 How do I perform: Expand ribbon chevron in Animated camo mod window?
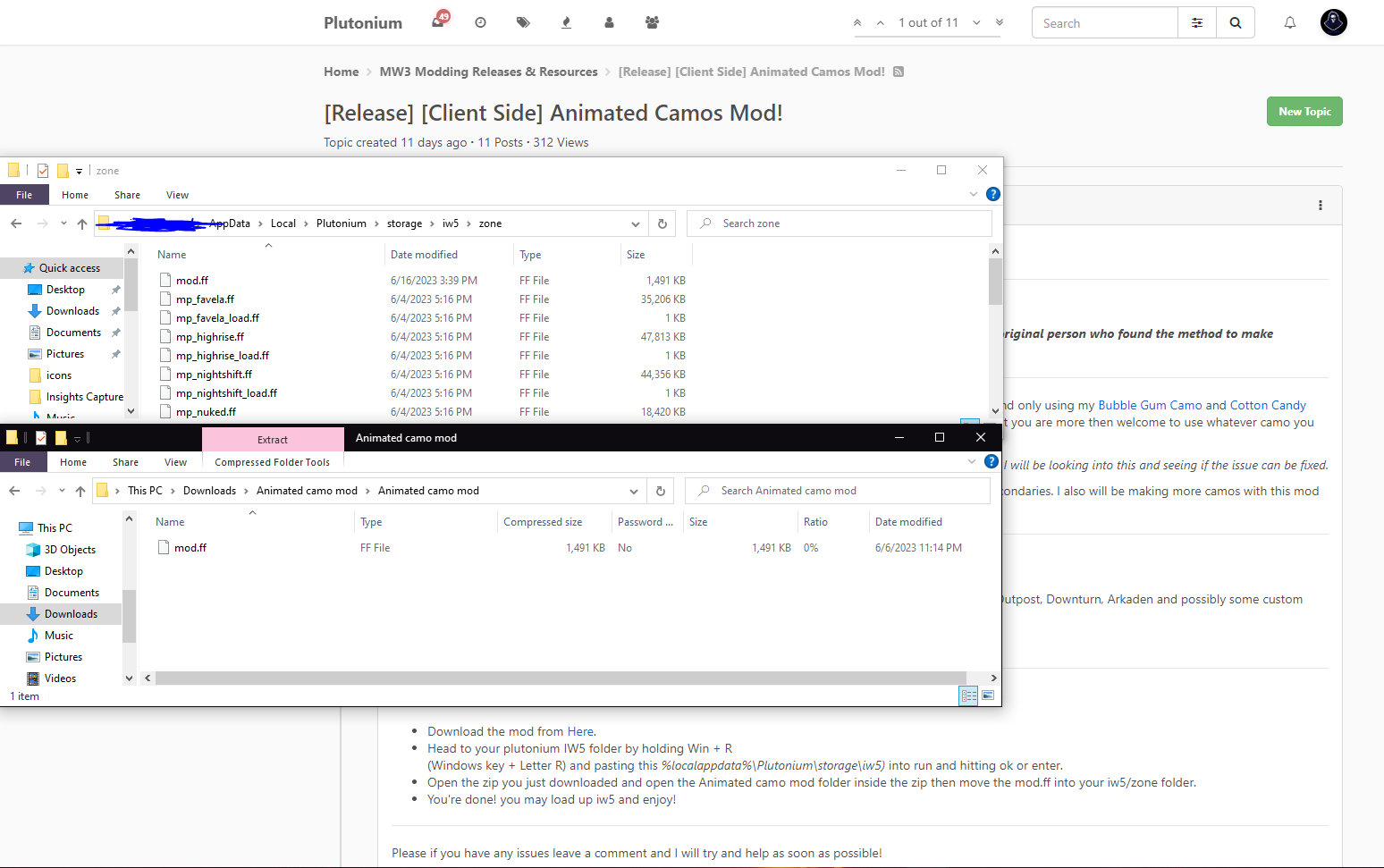pos(972,461)
